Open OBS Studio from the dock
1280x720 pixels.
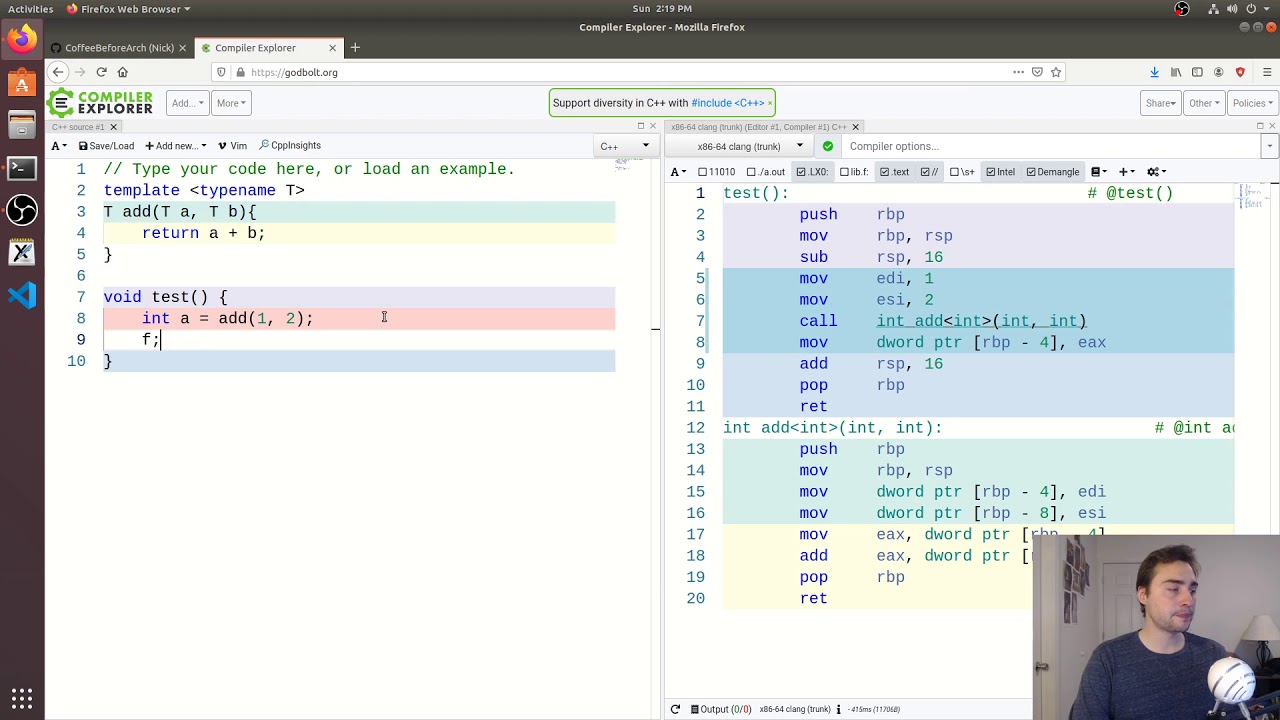(22, 210)
